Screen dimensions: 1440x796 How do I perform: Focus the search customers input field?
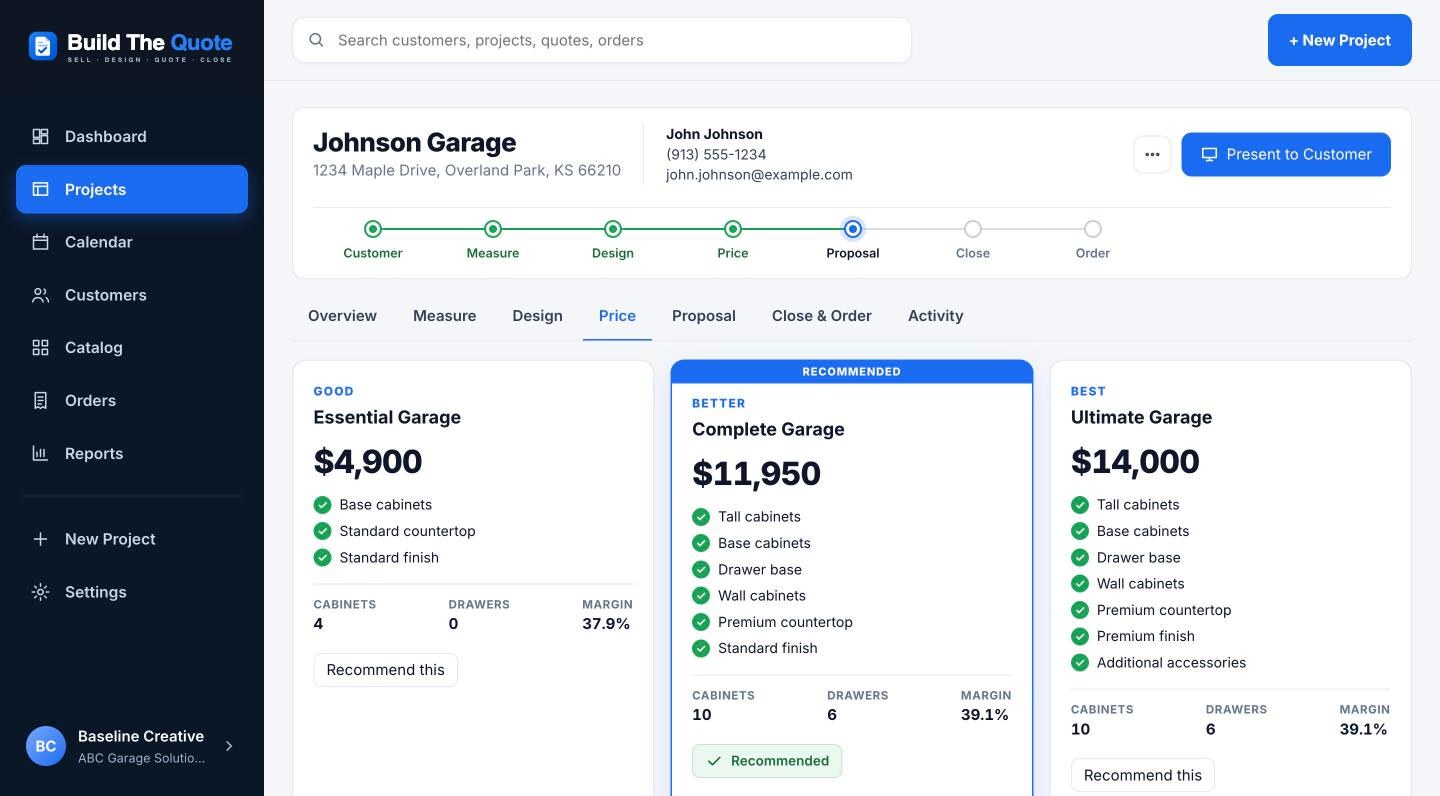tap(602, 40)
